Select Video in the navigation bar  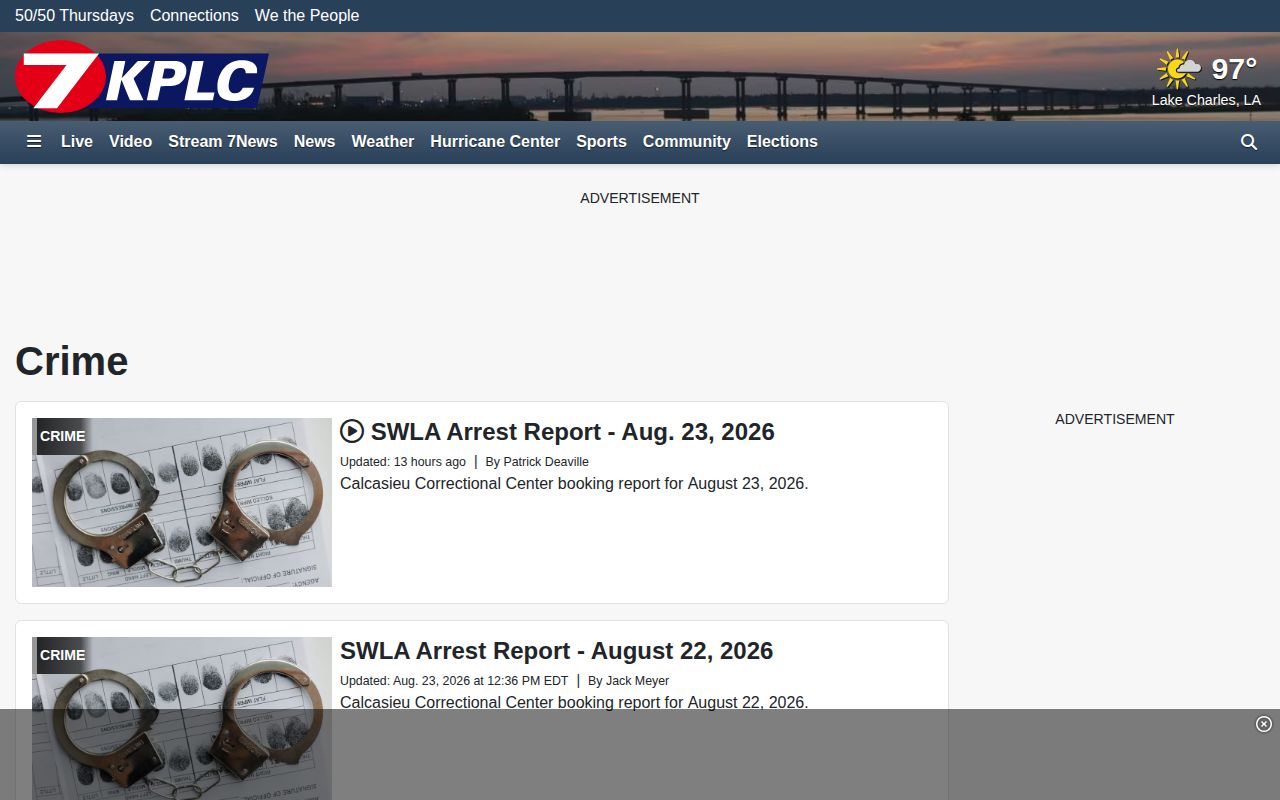pyautogui.click(x=130, y=142)
